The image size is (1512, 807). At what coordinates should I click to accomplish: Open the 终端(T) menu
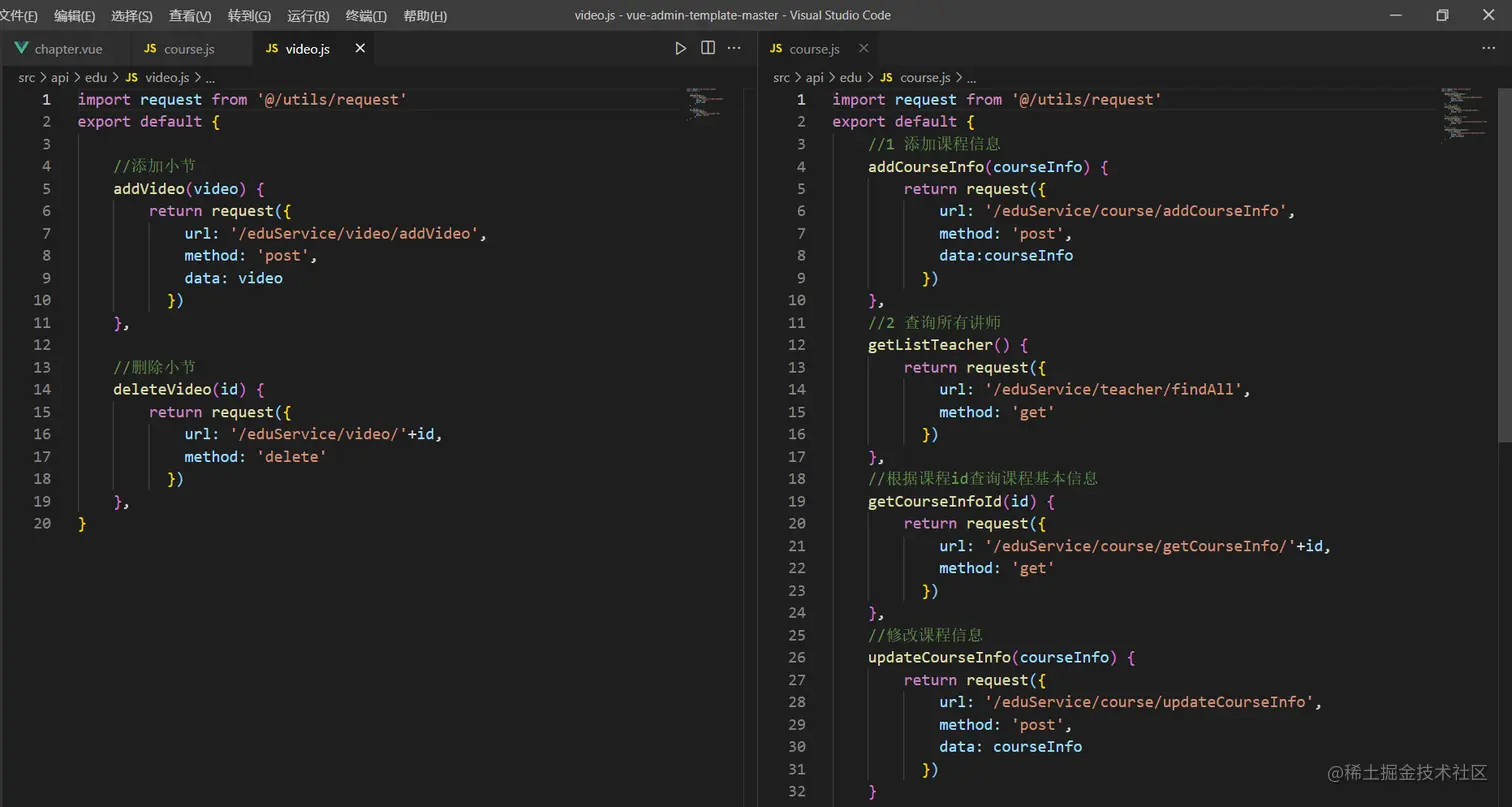(x=366, y=16)
